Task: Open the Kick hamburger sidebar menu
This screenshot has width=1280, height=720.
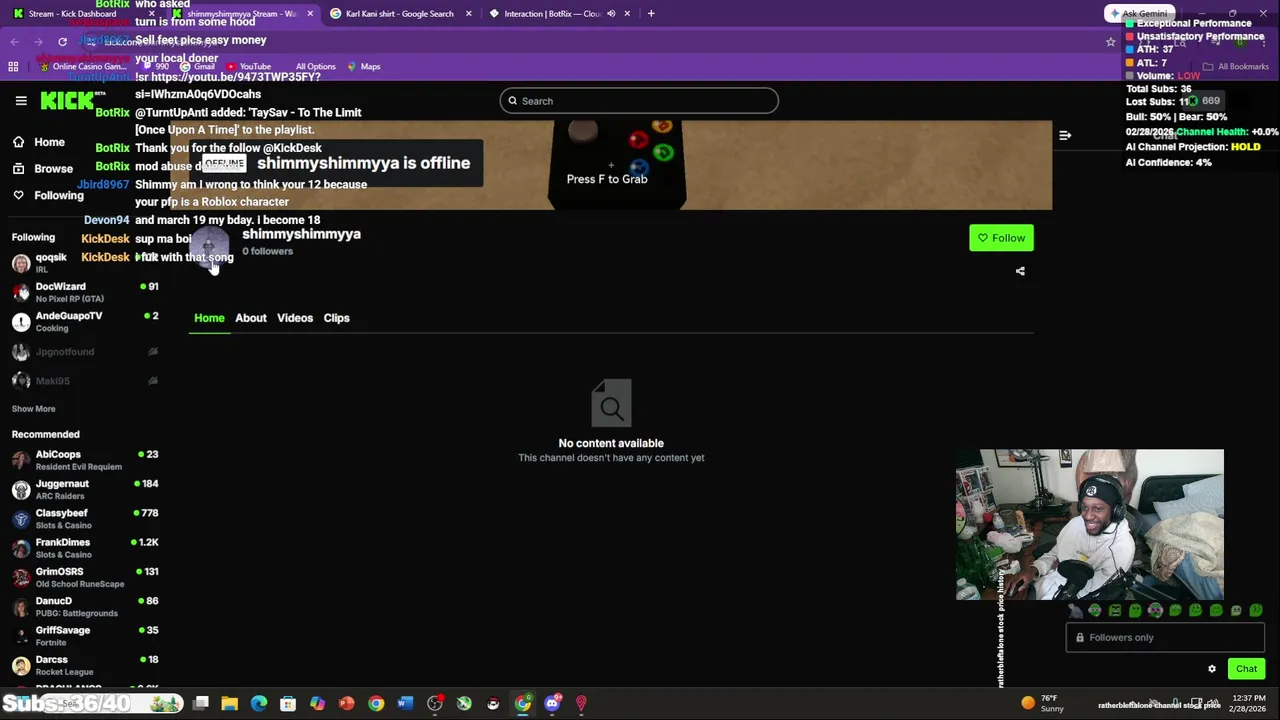Action: tap(21, 101)
